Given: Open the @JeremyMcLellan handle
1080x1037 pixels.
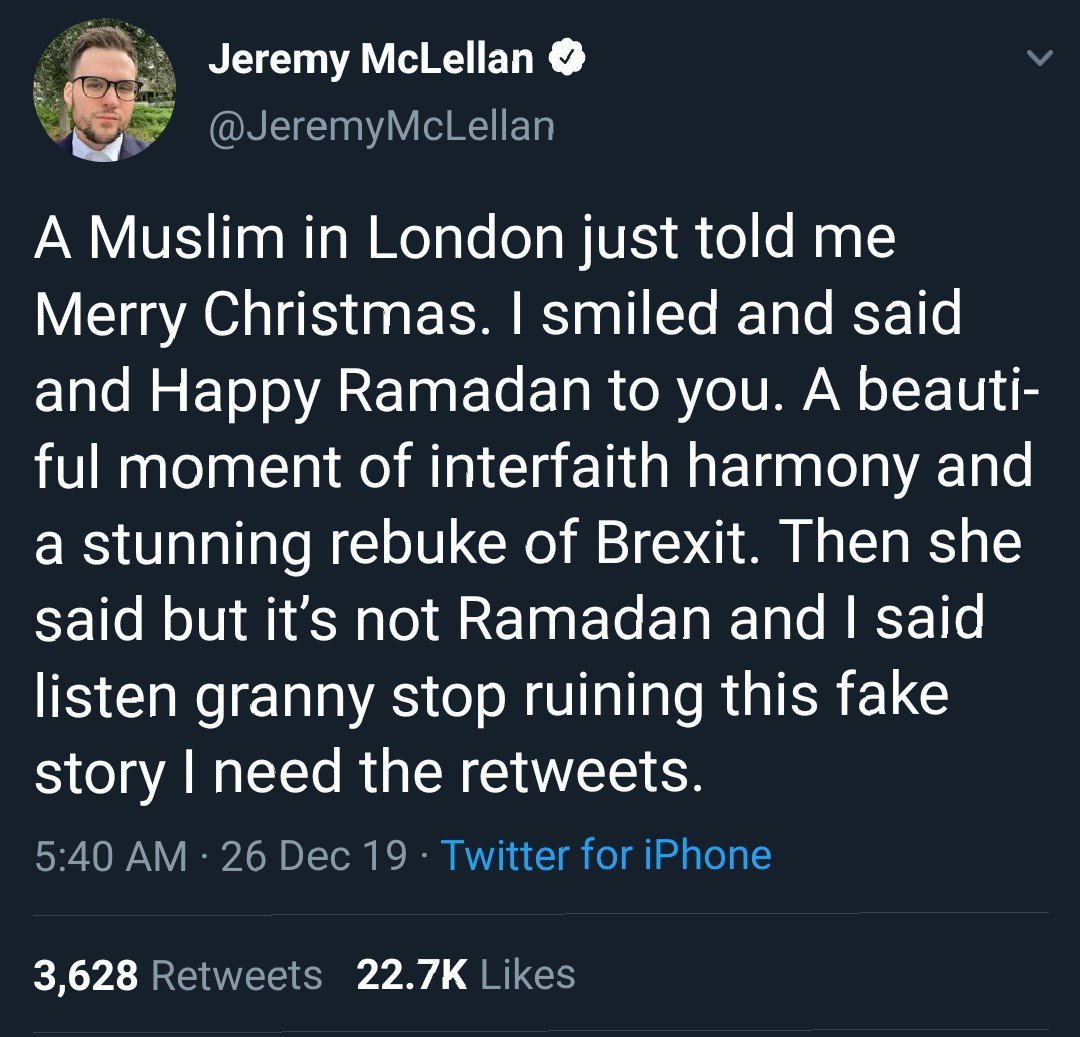Looking at the screenshot, I should coord(381,126).
